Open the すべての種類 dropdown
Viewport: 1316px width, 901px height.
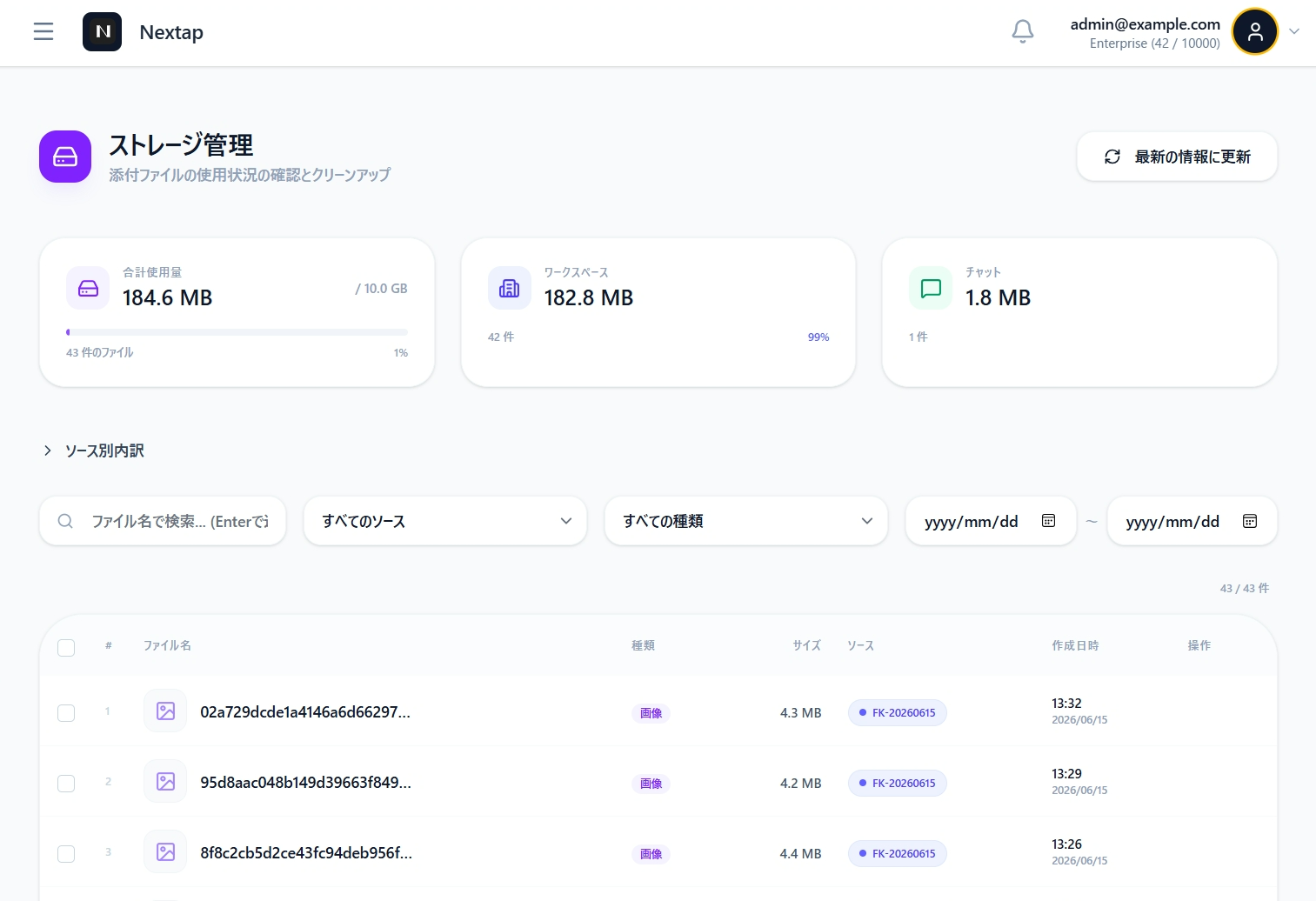click(x=746, y=521)
